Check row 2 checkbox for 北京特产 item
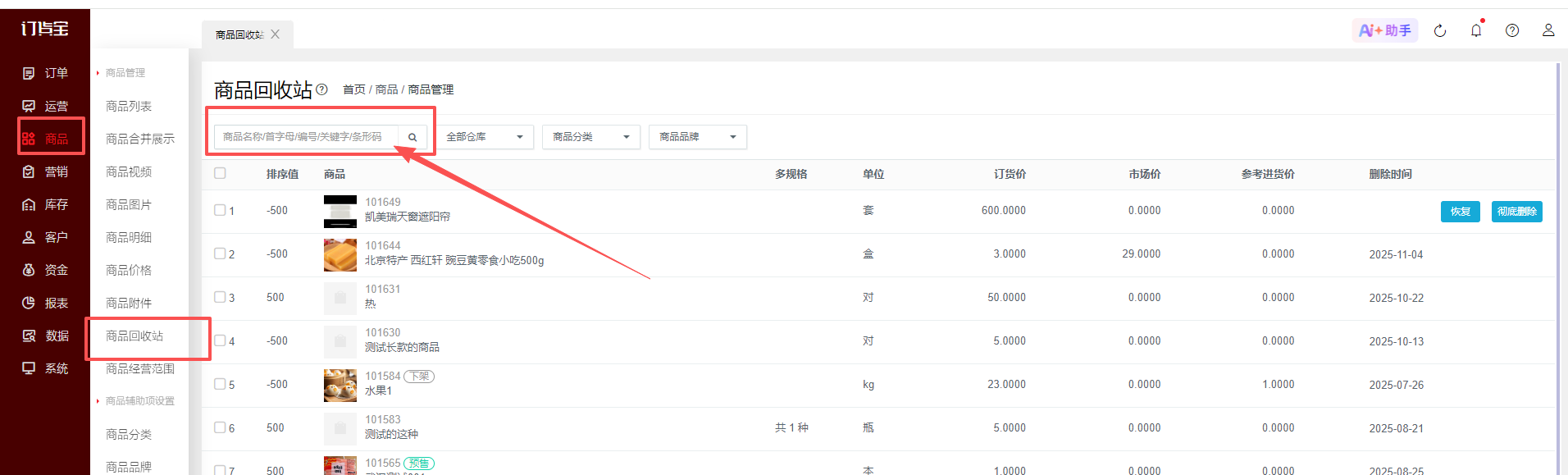Image resolution: width=1568 pixels, height=475 pixels. pos(220,253)
